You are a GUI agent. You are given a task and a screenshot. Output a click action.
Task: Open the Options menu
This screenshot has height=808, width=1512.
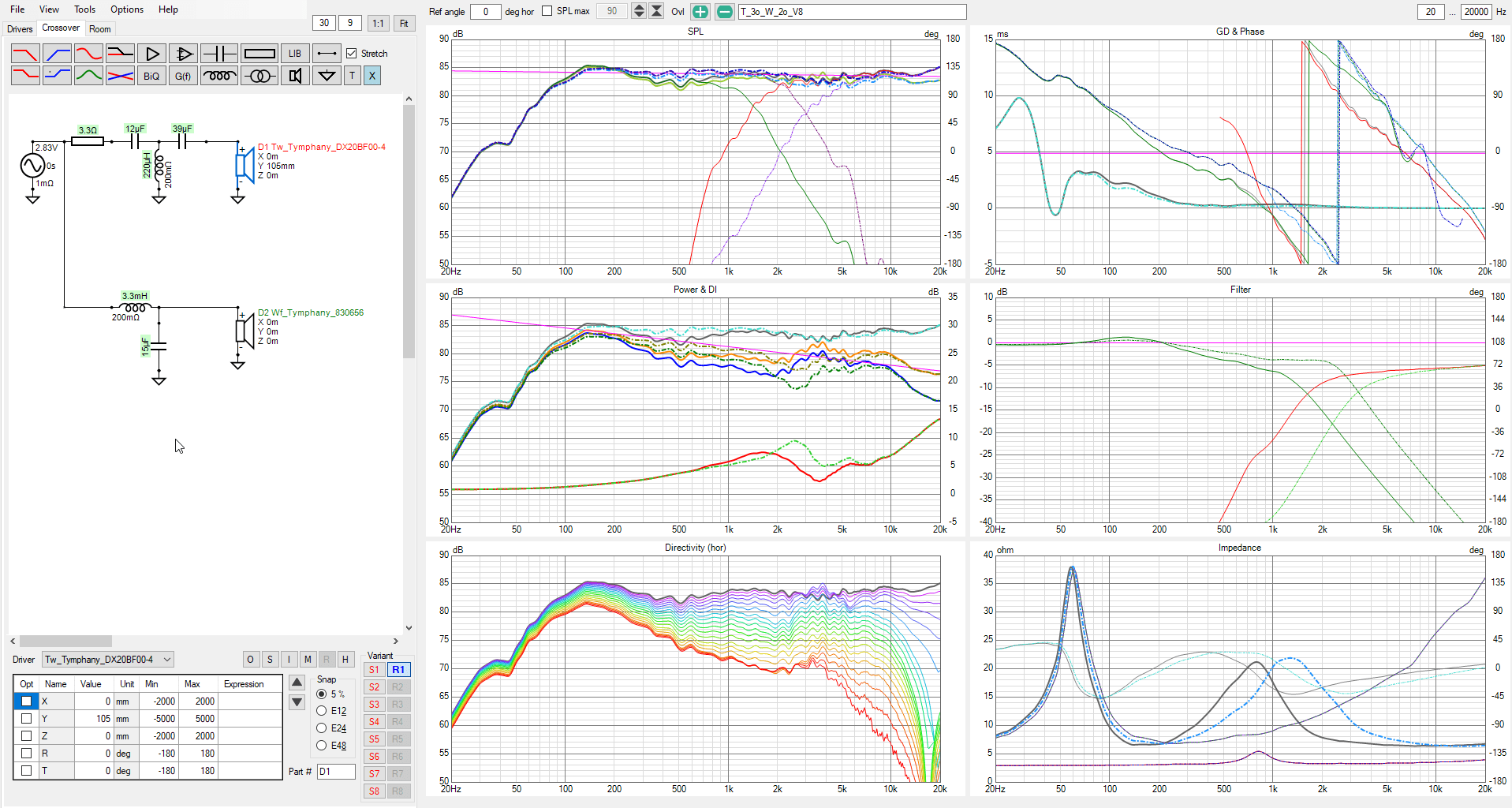point(126,9)
